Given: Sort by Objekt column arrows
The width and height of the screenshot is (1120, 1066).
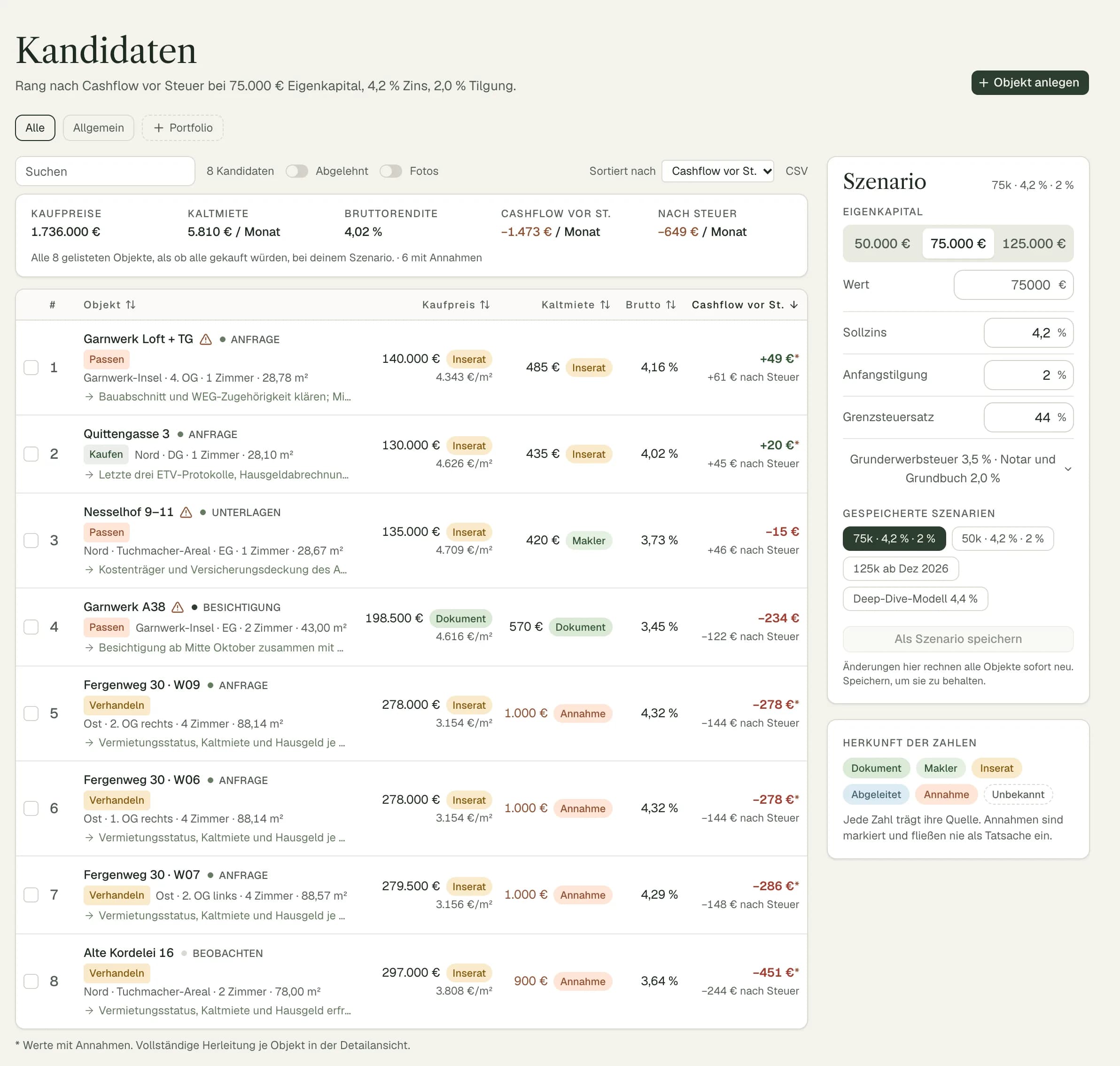Looking at the screenshot, I should tap(131, 305).
